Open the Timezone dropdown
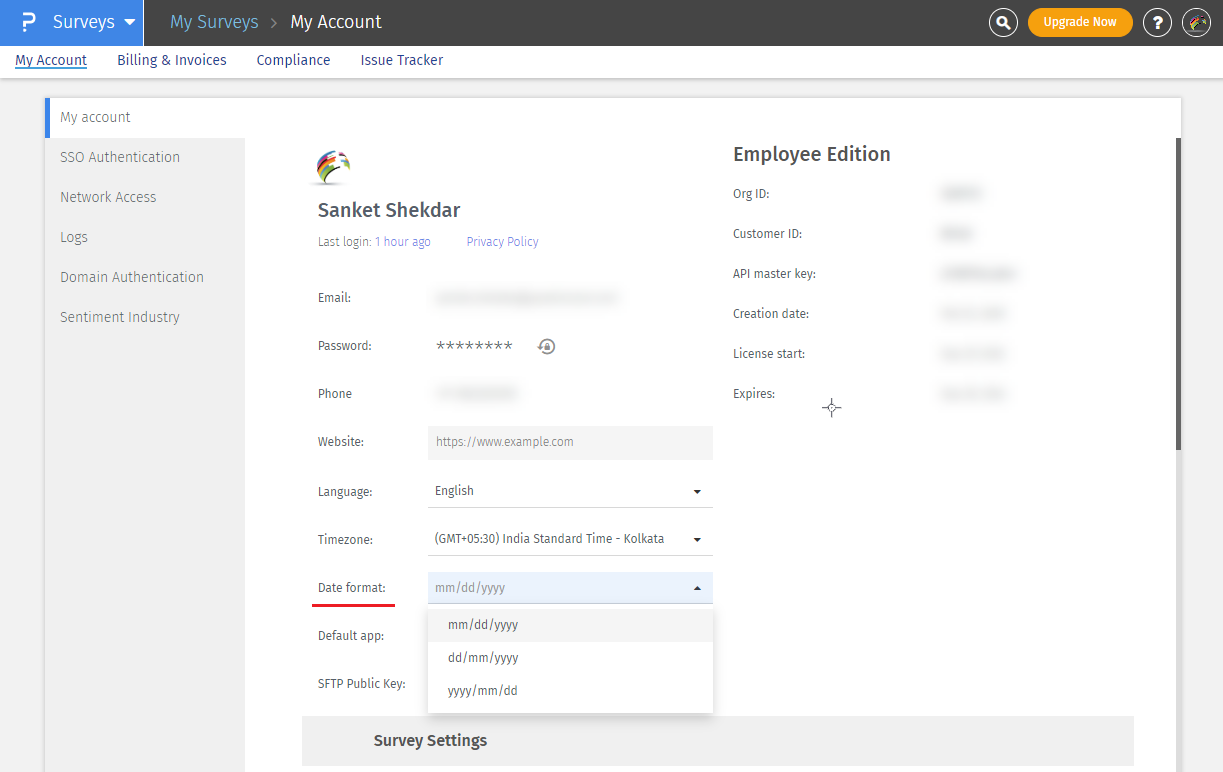 569,539
